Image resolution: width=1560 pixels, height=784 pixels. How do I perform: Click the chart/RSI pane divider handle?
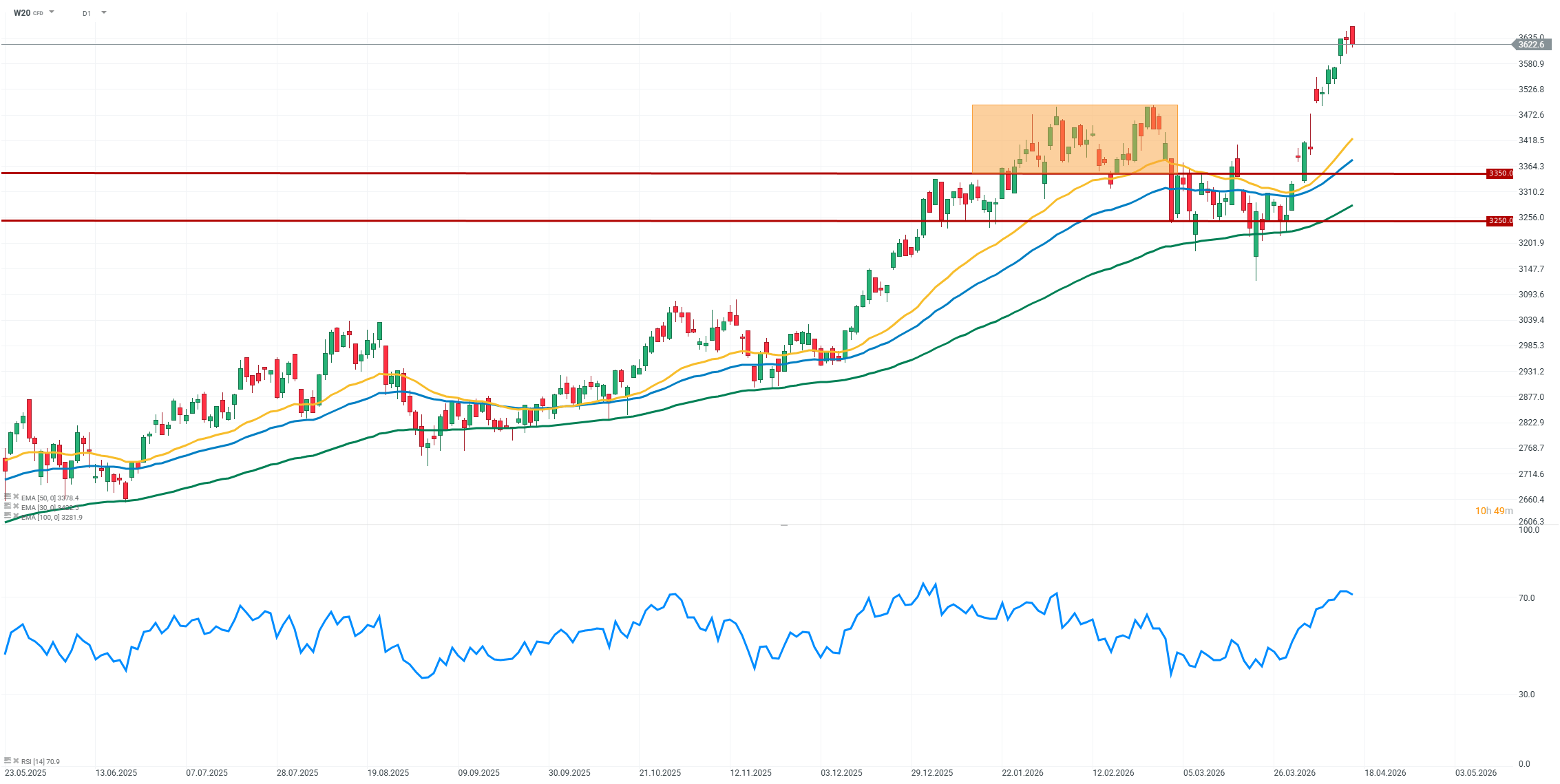tap(783, 525)
